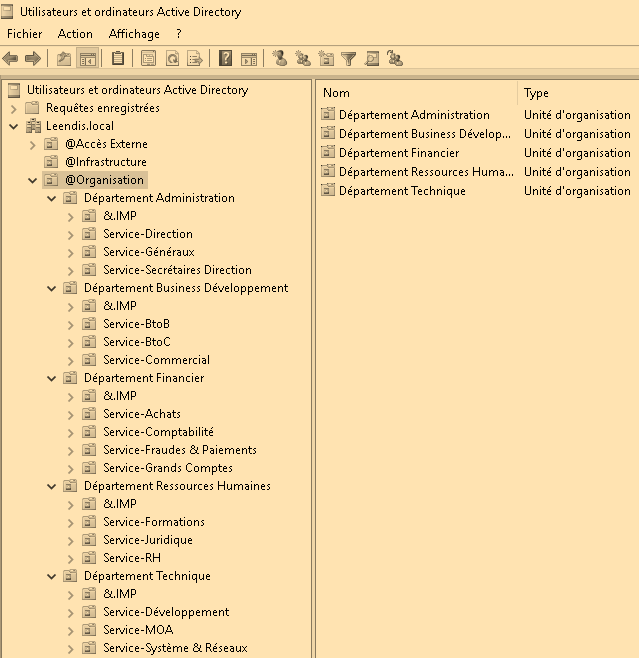639x658 pixels.
Task: Click the Find objects magnifier icon
Action: 372,58
